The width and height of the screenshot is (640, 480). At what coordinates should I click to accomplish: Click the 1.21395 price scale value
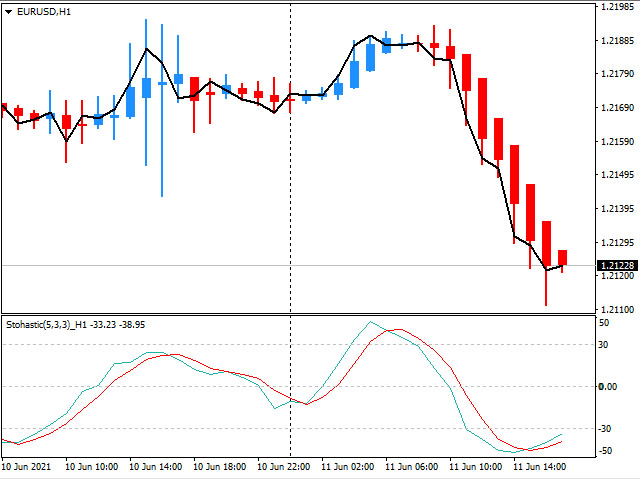point(618,209)
